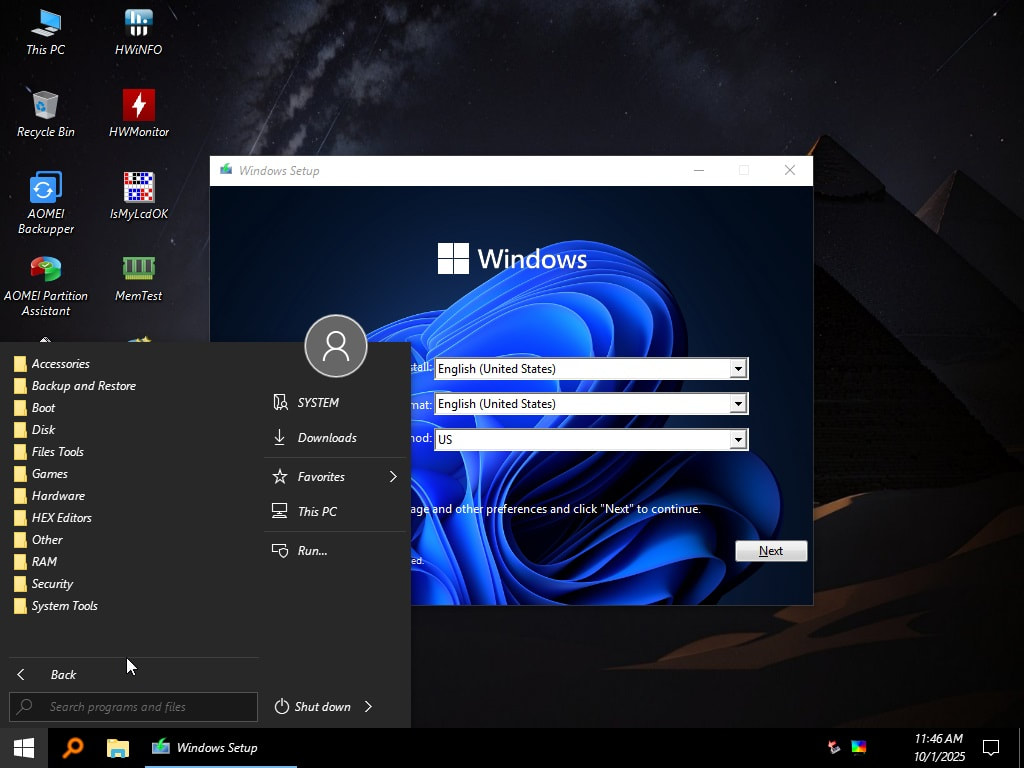
Task: Expand the language to install dropdown
Action: (738, 369)
